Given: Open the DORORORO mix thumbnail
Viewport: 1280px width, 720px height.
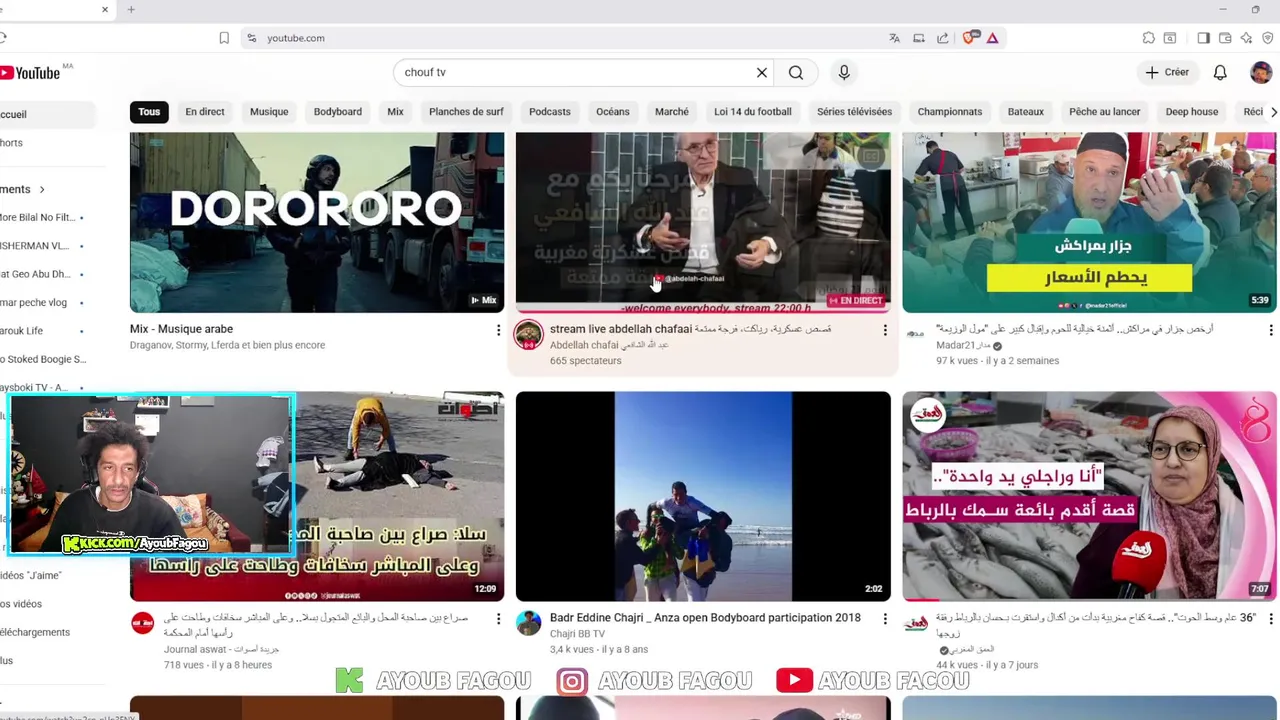Looking at the screenshot, I should click(317, 222).
